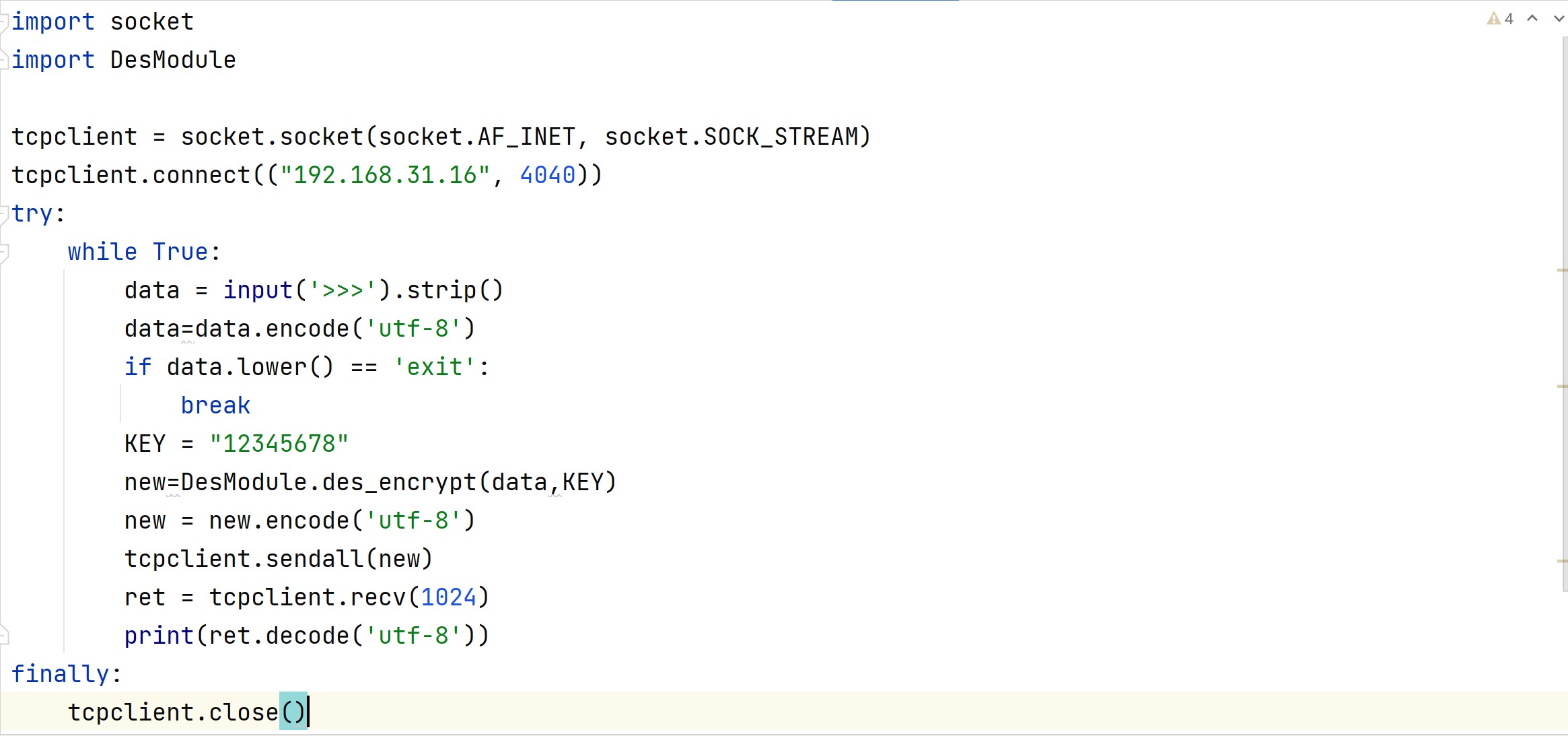Click fold end marker beside print line
Screen dimensions: 1568x736
point(4,635)
